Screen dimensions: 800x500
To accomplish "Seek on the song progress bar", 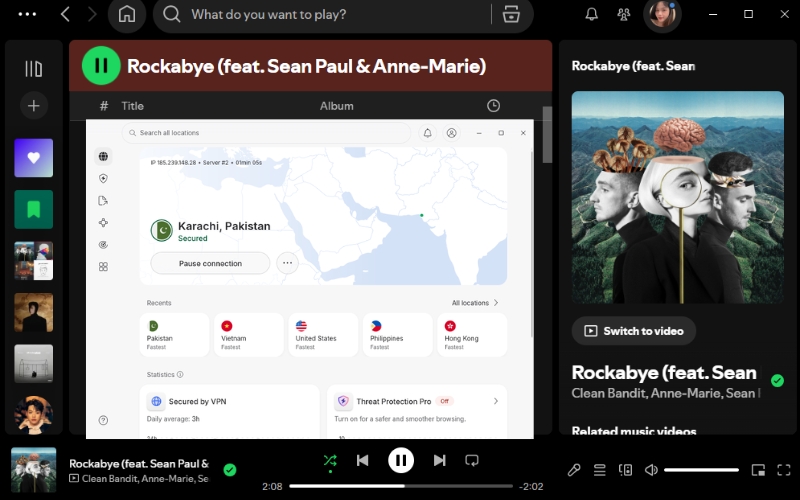I will click(401, 486).
